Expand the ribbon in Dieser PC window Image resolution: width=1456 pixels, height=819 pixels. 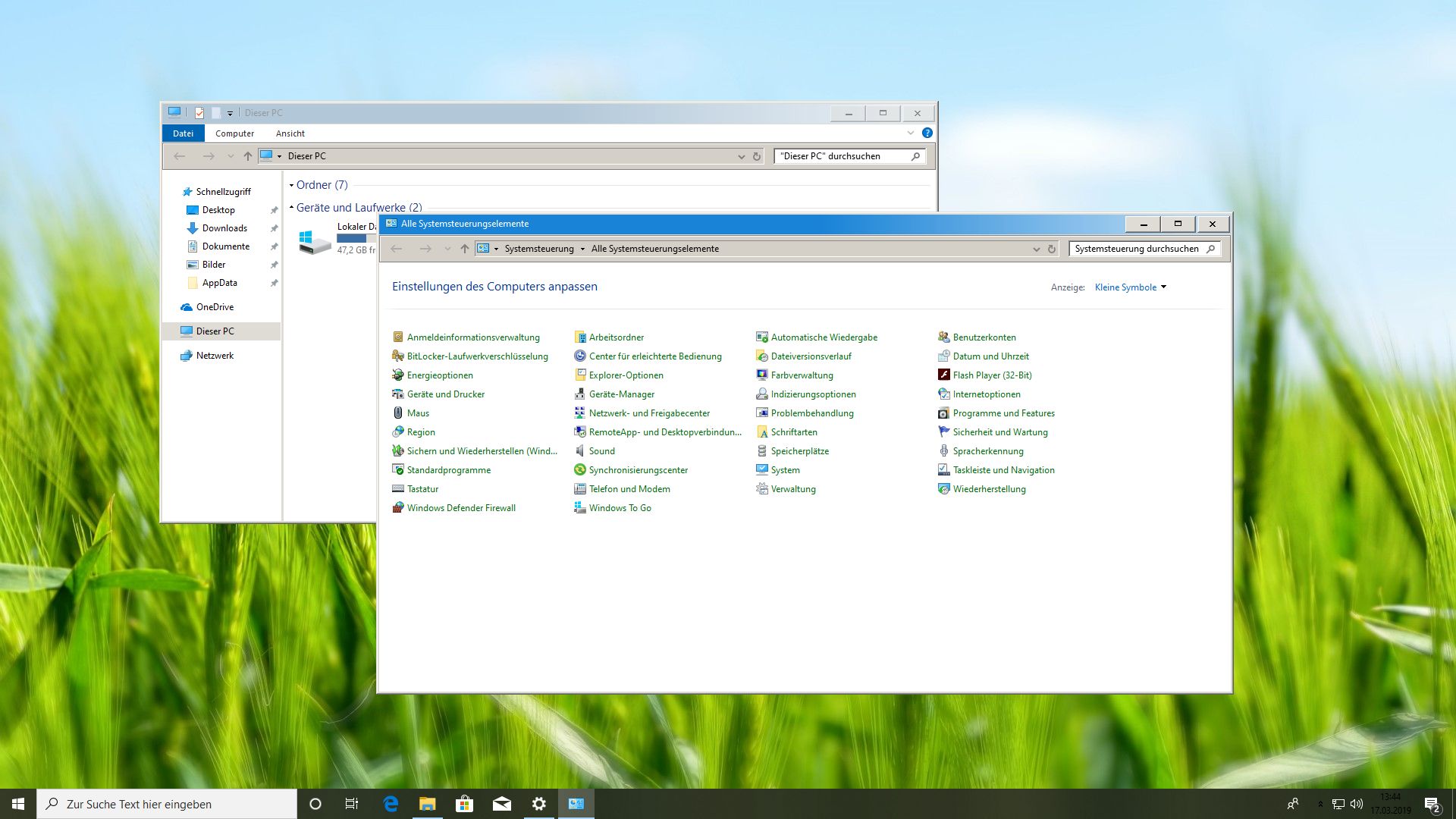pos(910,133)
